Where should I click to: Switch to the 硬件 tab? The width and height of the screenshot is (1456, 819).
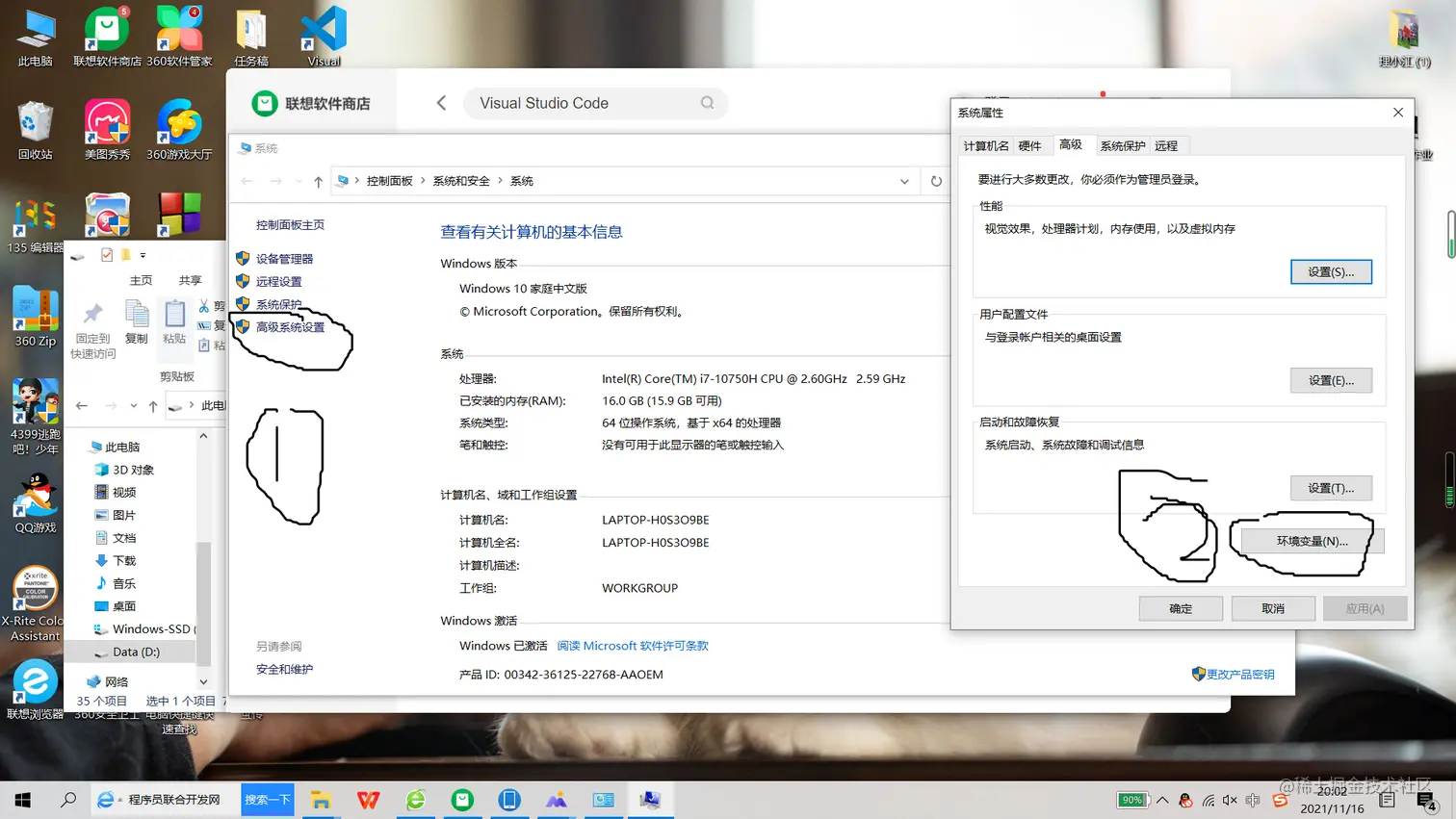[x=1029, y=145]
